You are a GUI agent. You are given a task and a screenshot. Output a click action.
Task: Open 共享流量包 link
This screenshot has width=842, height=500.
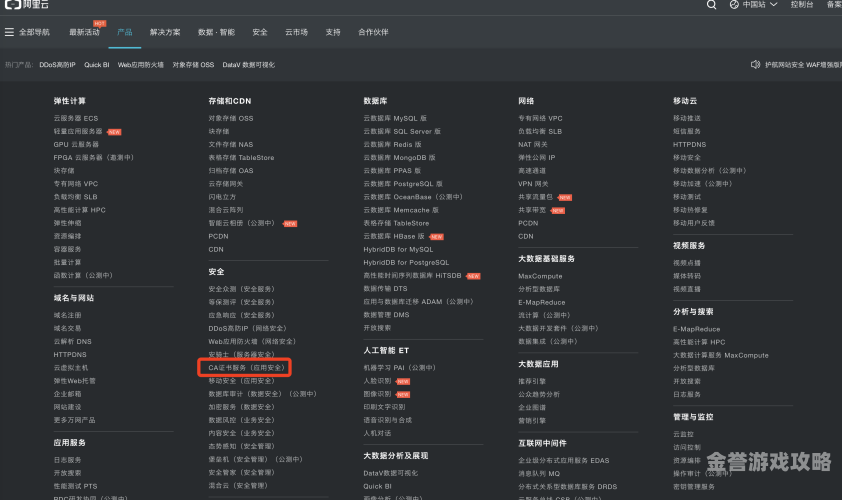pyautogui.click(x=535, y=197)
